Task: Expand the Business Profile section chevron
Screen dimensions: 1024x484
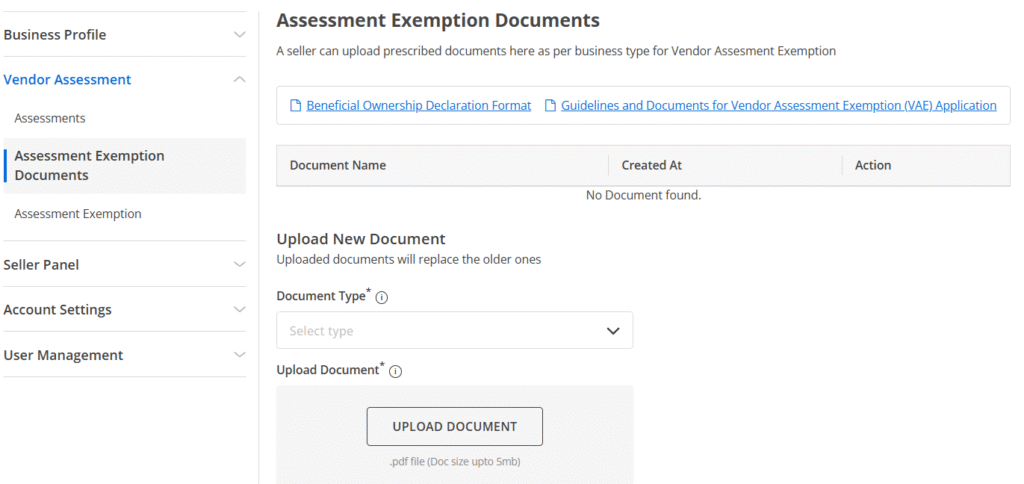Action: pos(239,35)
